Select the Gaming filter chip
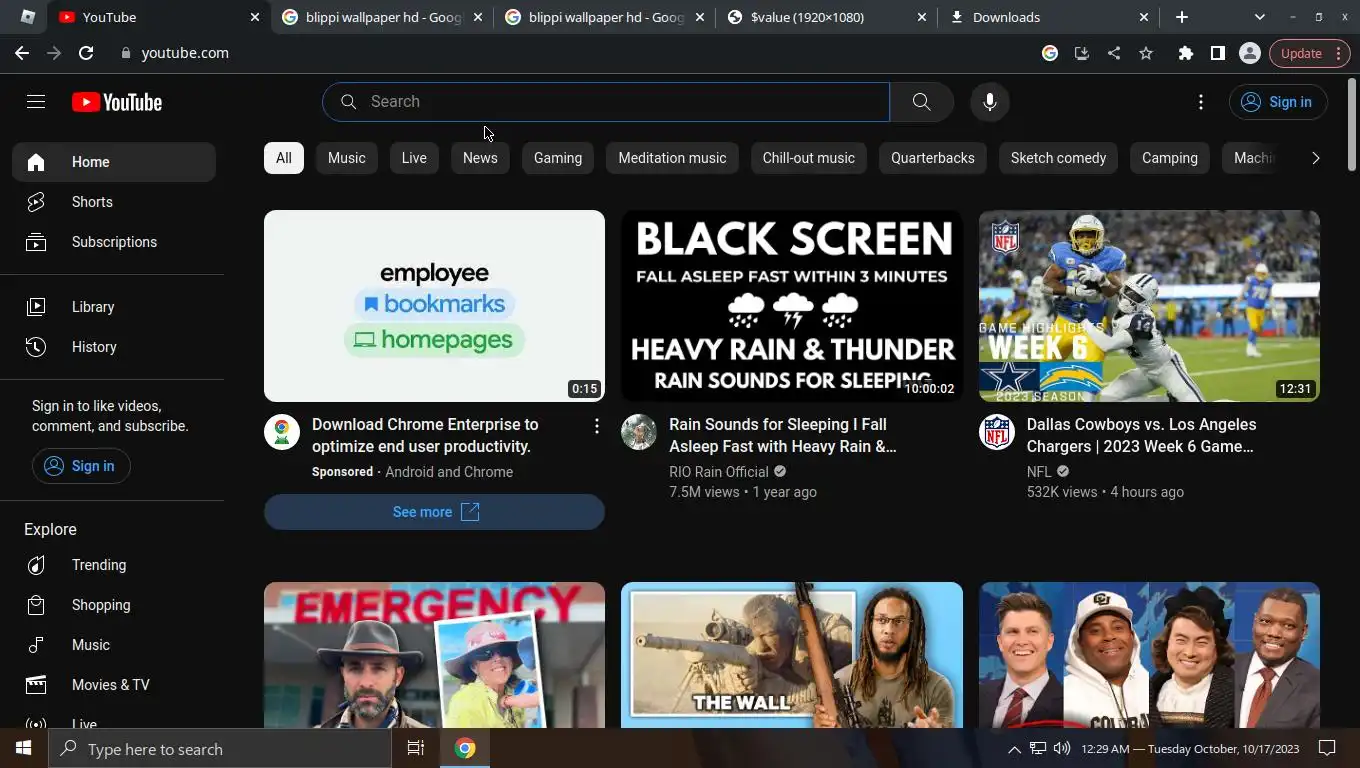Viewport: 1360px width, 768px height. tap(558, 158)
